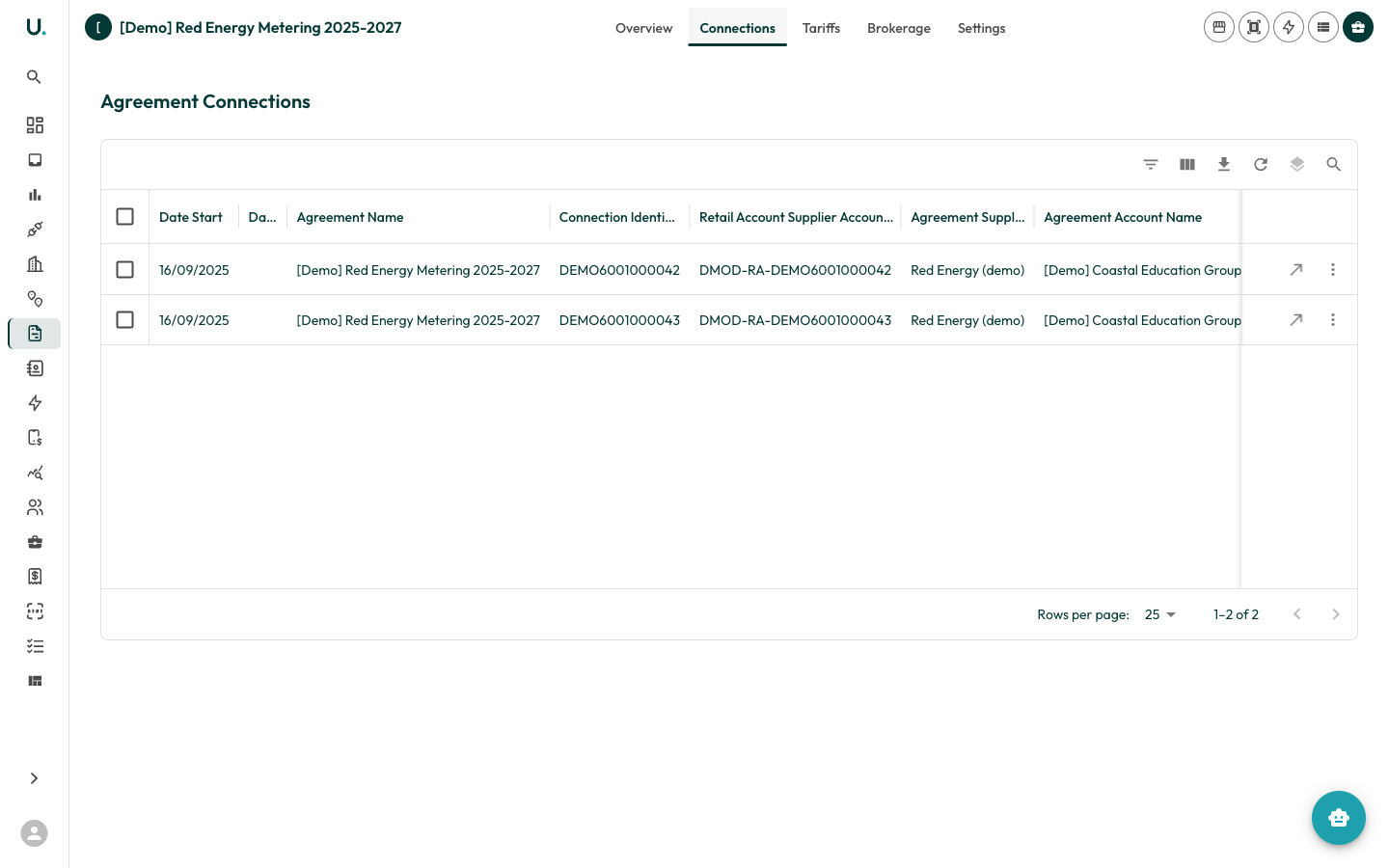Screen dimensions: 1389x868
Task: Refresh the Agreement Connections table
Action: pyautogui.click(x=1261, y=165)
